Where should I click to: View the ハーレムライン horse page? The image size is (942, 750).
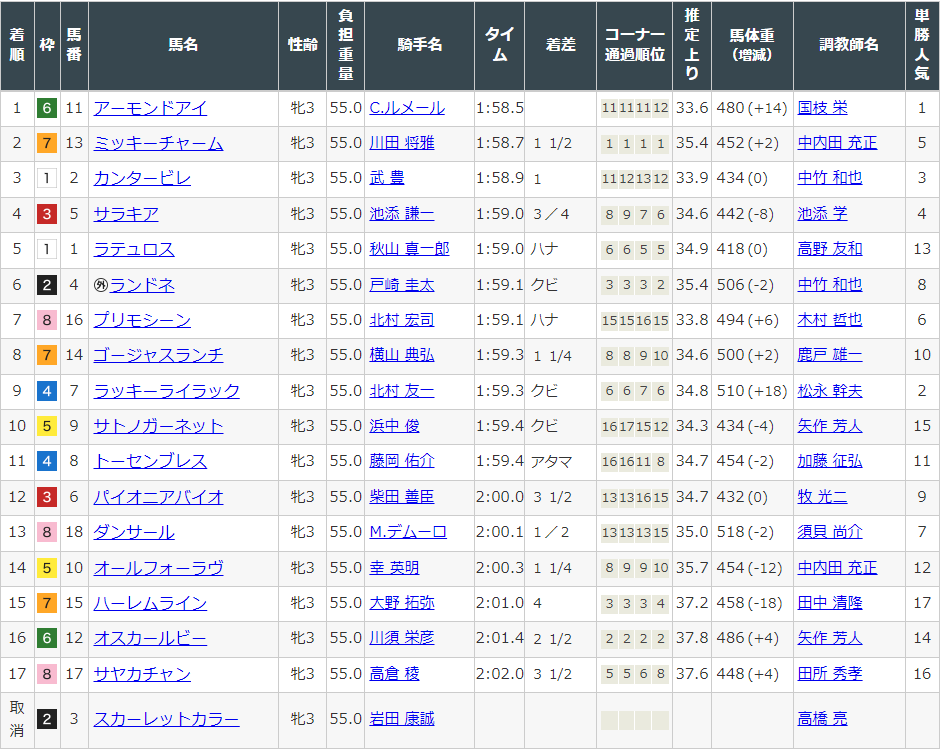click(150, 603)
